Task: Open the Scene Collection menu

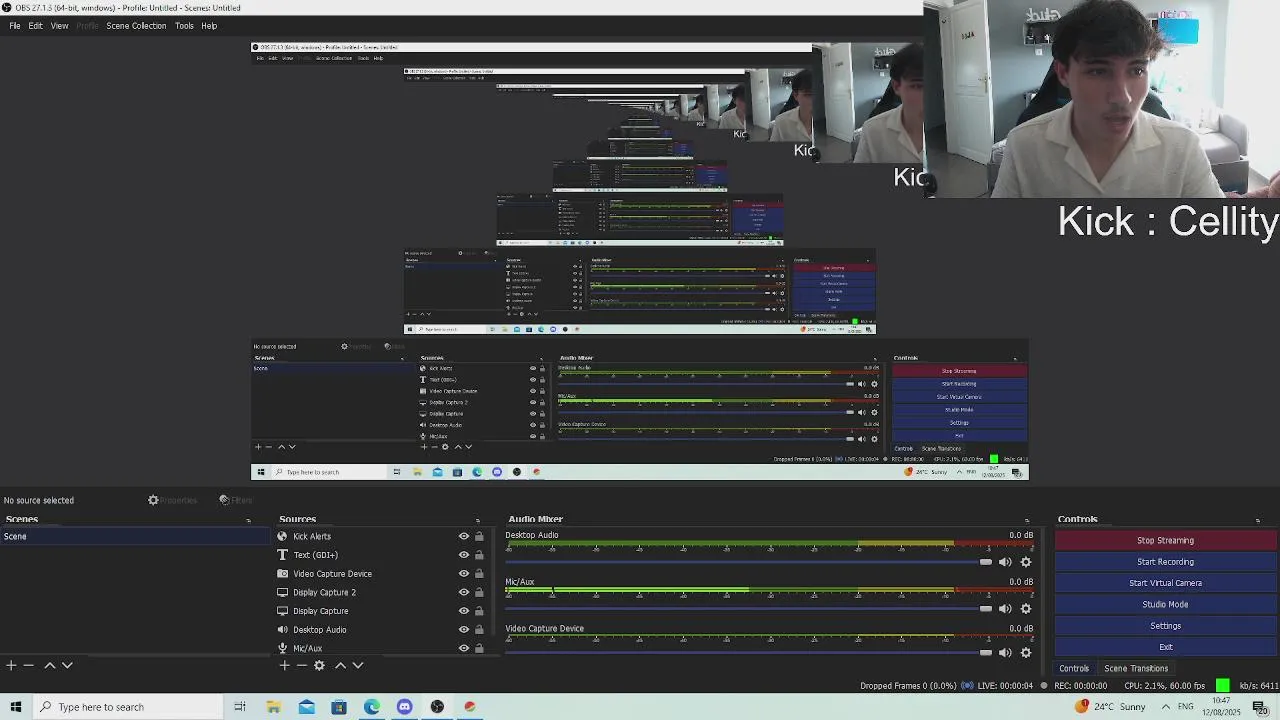Action: coord(136,25)
